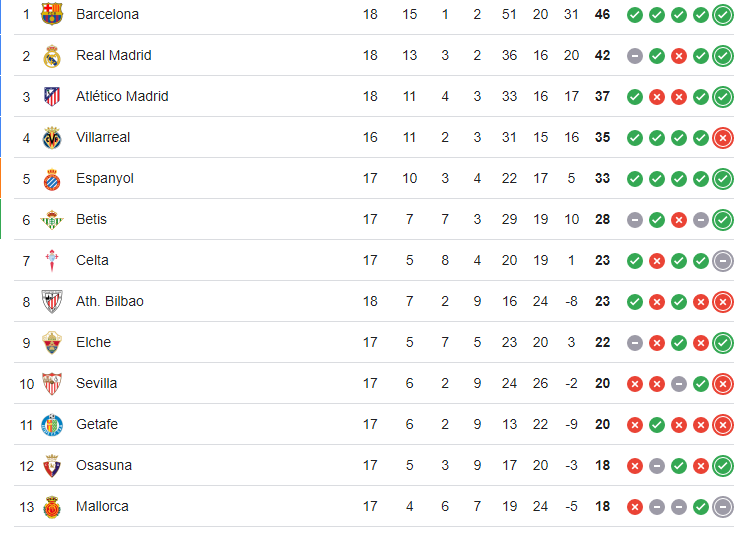Click the Ath. Bilbao crest icon
This screenshot has height=536, width=741.
coord(51,301)
